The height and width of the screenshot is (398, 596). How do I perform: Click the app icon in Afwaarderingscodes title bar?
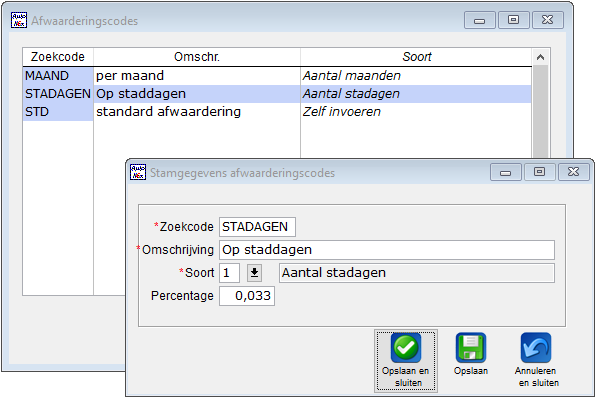(x=19, y=20)
